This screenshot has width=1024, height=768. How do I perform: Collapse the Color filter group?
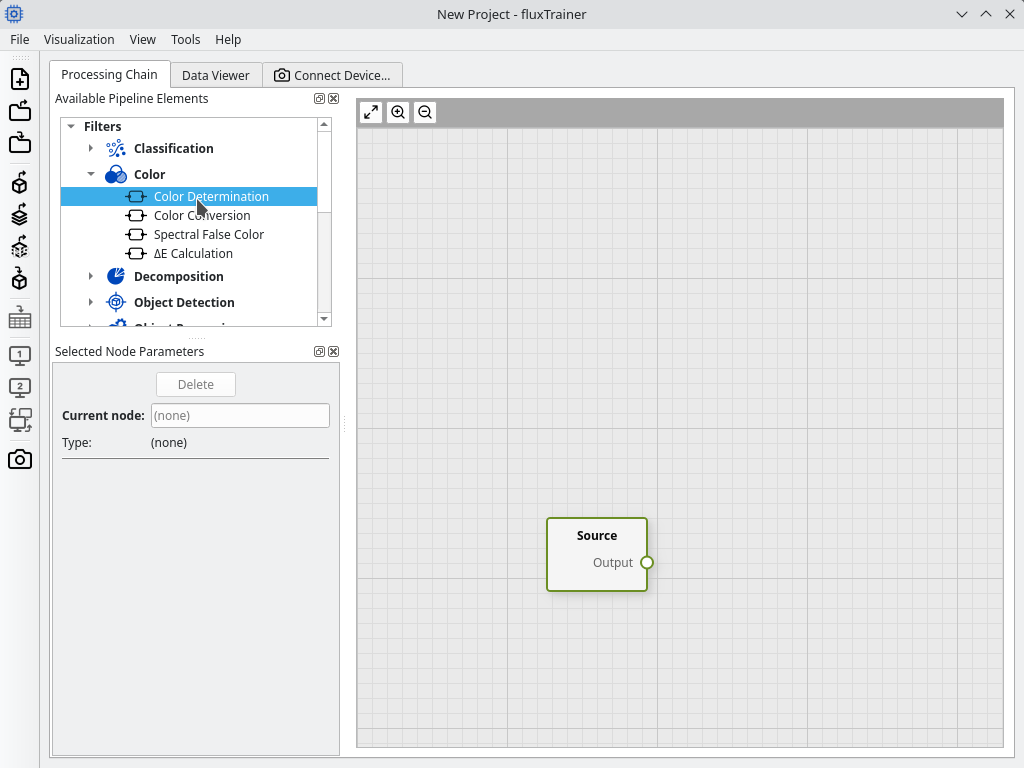[91, 174]
